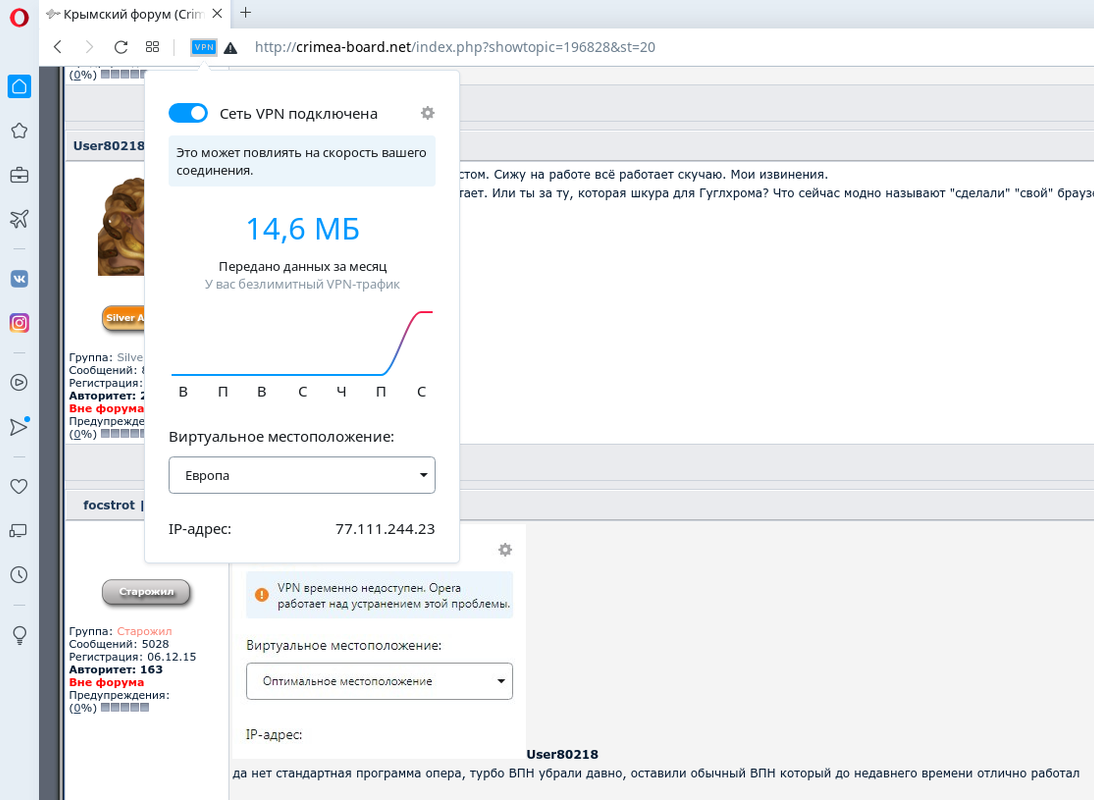Open the heart bookmarks icon in sidebar

pyautogui.click(x=20, y=486)
